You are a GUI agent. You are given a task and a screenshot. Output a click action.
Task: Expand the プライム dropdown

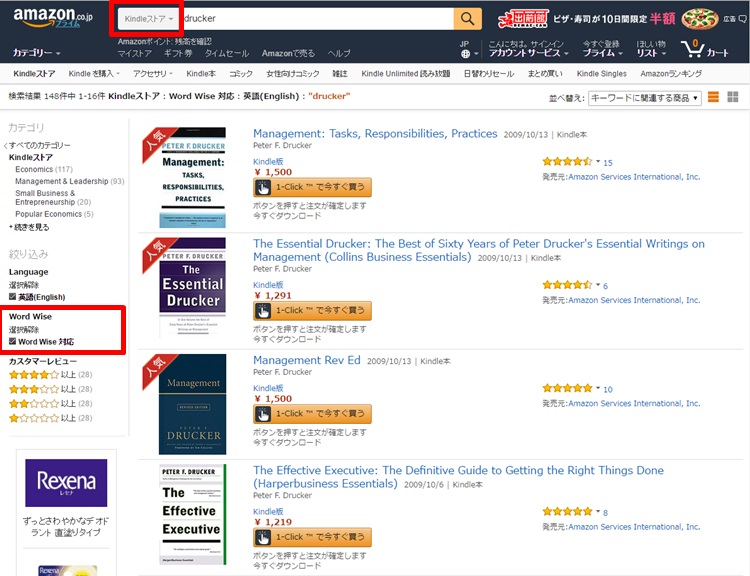[602, 53]
